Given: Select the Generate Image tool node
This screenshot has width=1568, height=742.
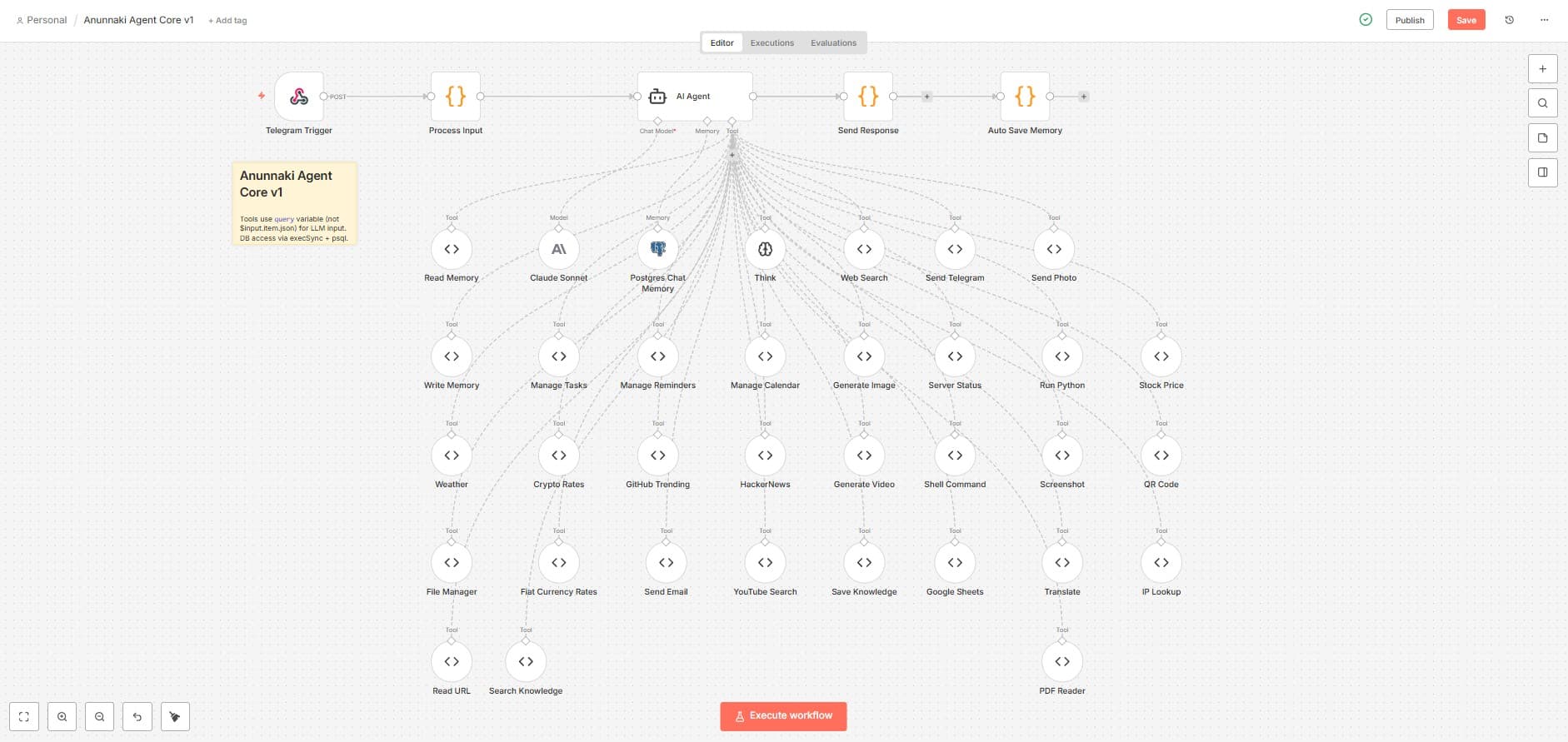Looking at the screenshot, I should (x=864, y=356).
